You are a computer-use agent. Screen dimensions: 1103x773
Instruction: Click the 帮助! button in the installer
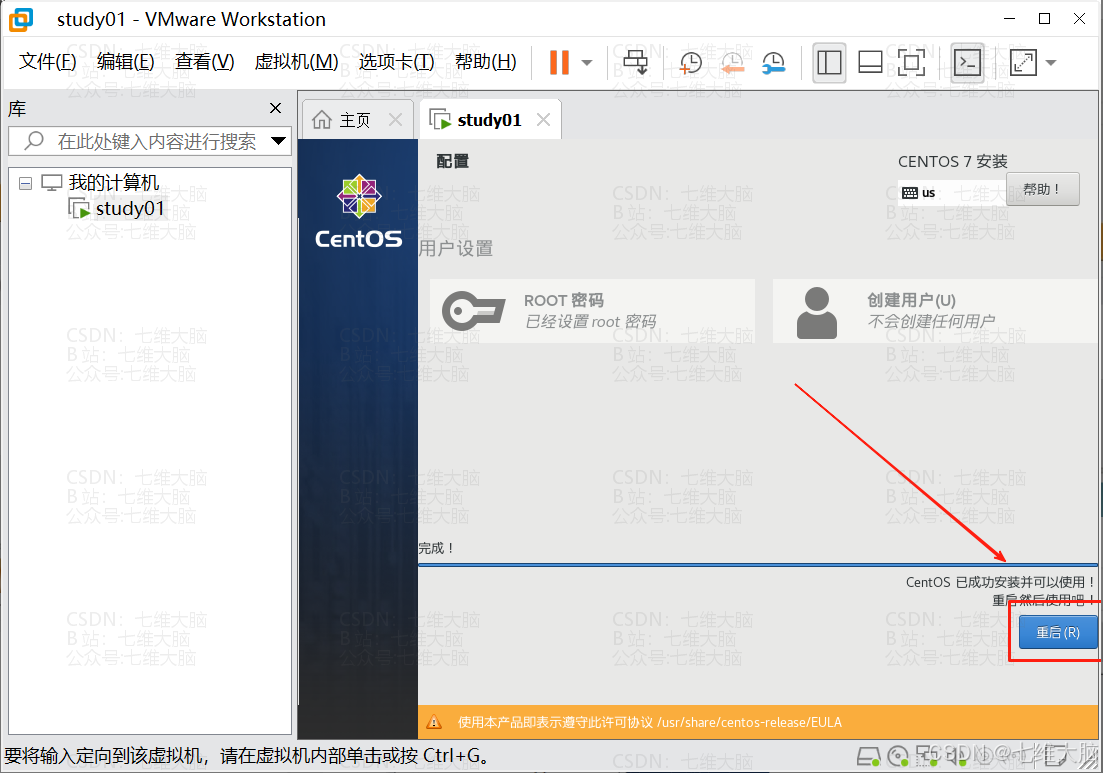tap(1043, 189)
